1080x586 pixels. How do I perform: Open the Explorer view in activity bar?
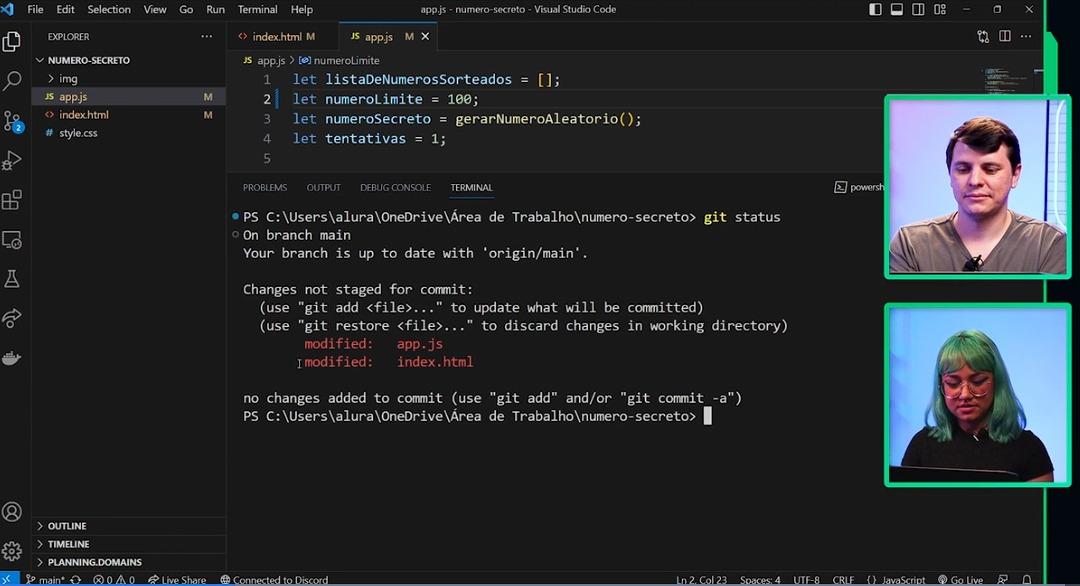coord(12,41)
